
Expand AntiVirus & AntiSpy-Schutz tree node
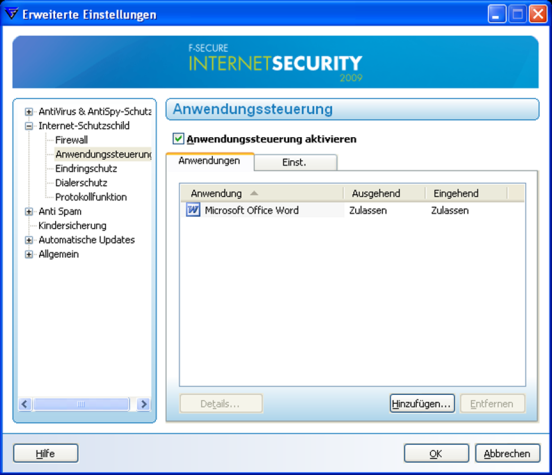point(29,112)
